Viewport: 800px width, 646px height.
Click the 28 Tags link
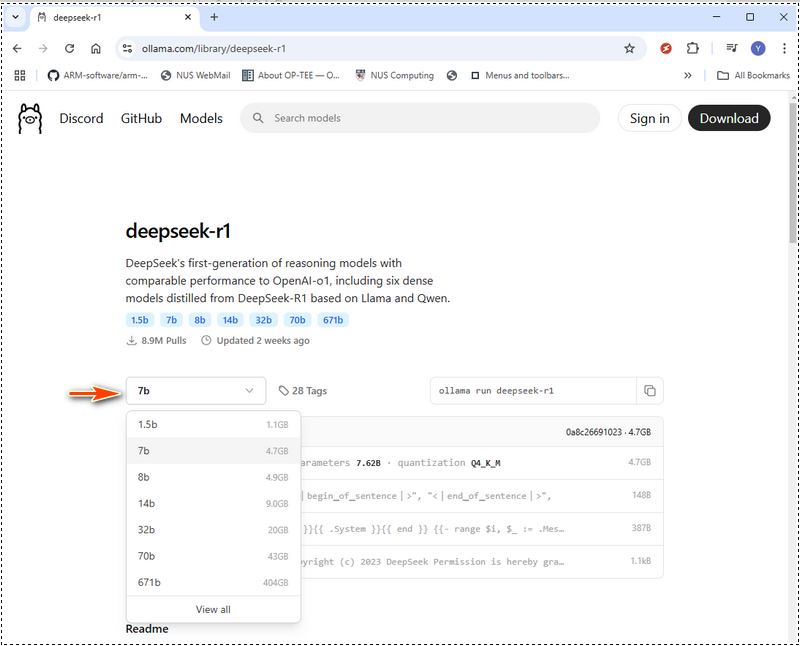[303, 391]
